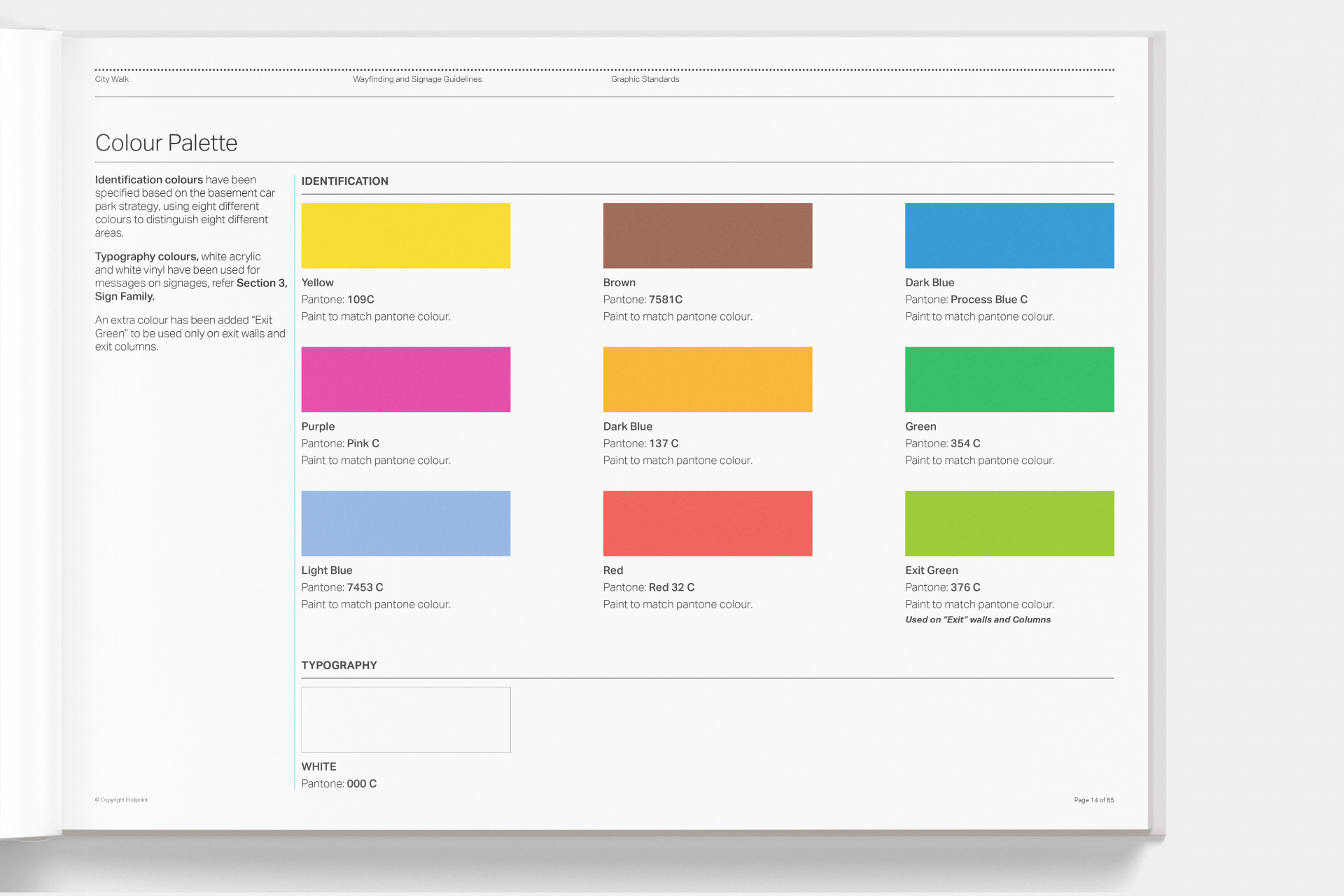
Task: Select the Yellow 109C color swatch
Action: (x=405, y=235)
